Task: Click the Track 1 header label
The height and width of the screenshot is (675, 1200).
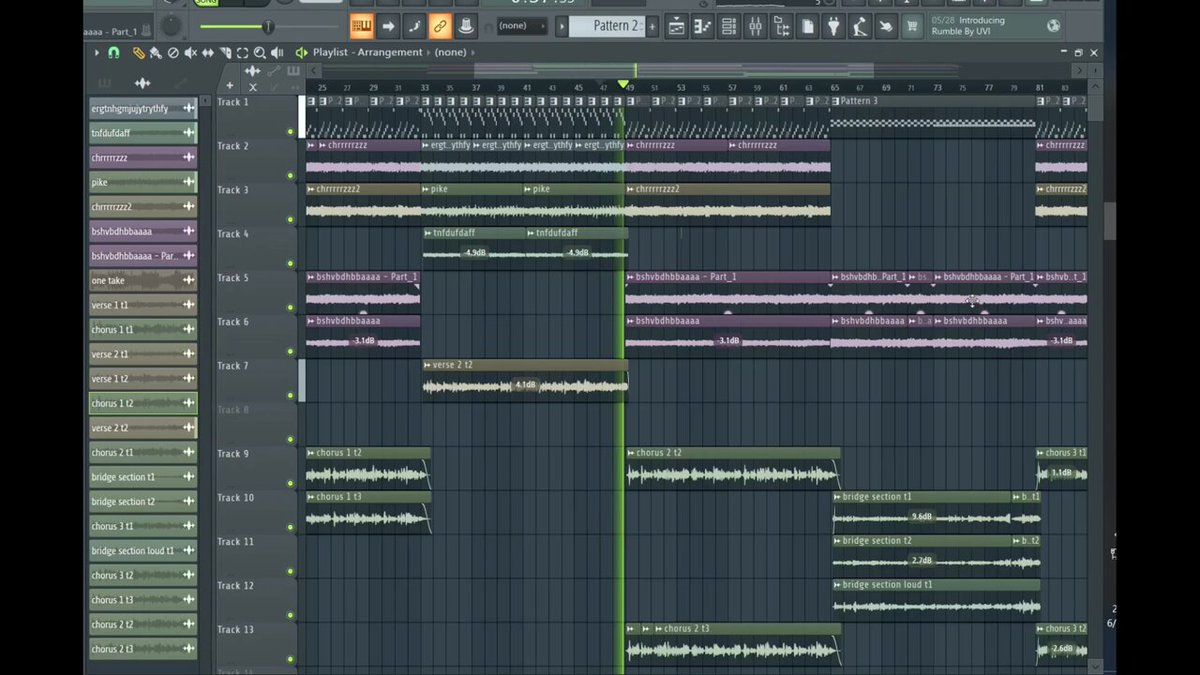Action: coord(233,102)
